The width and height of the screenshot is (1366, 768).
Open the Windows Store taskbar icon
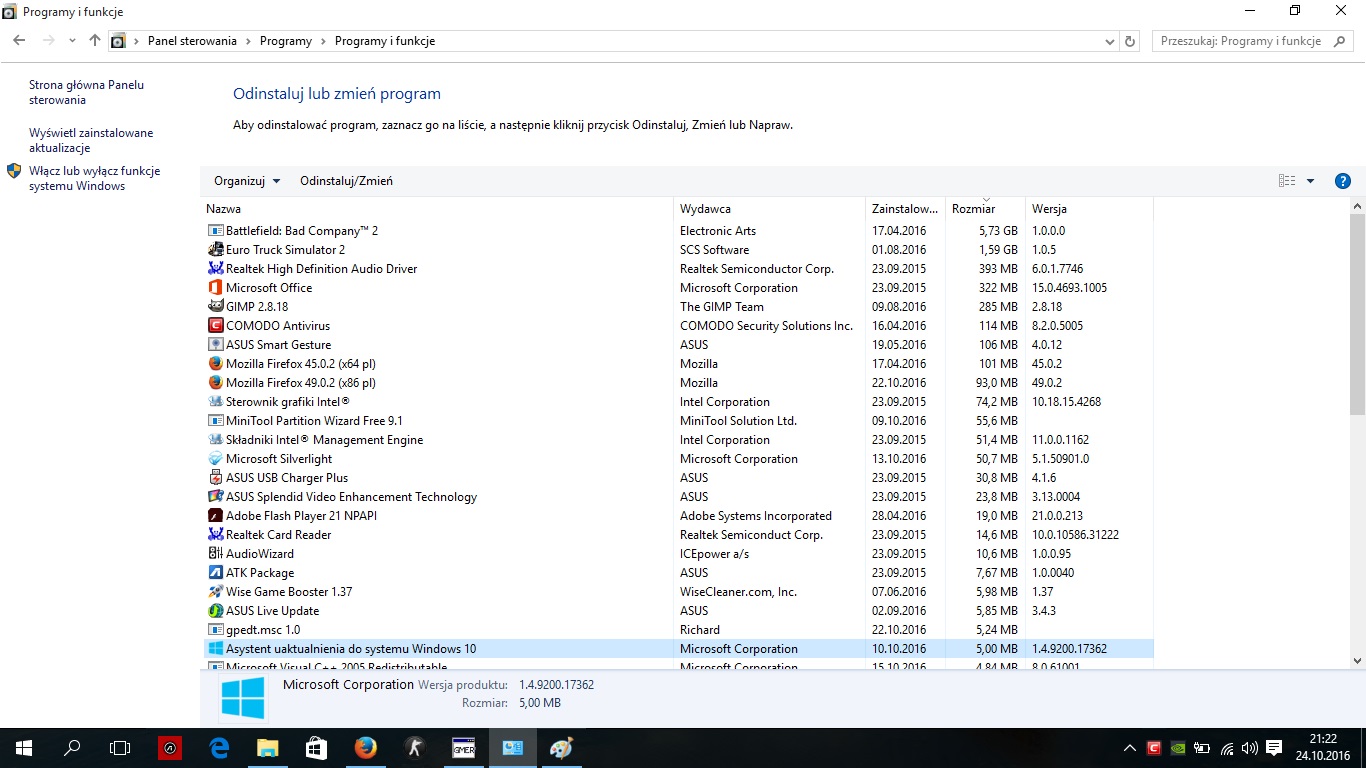316,747
